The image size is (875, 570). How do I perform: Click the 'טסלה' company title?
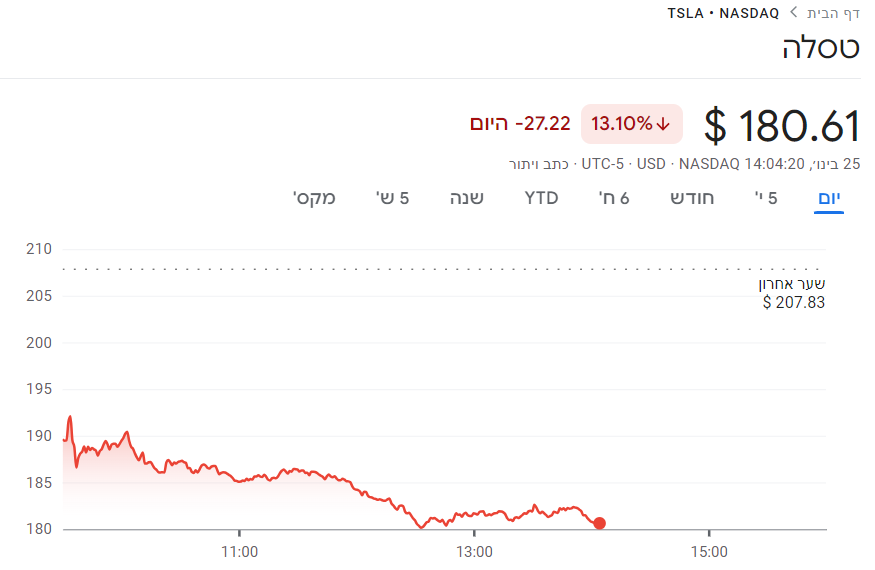[x=821, y=48]
